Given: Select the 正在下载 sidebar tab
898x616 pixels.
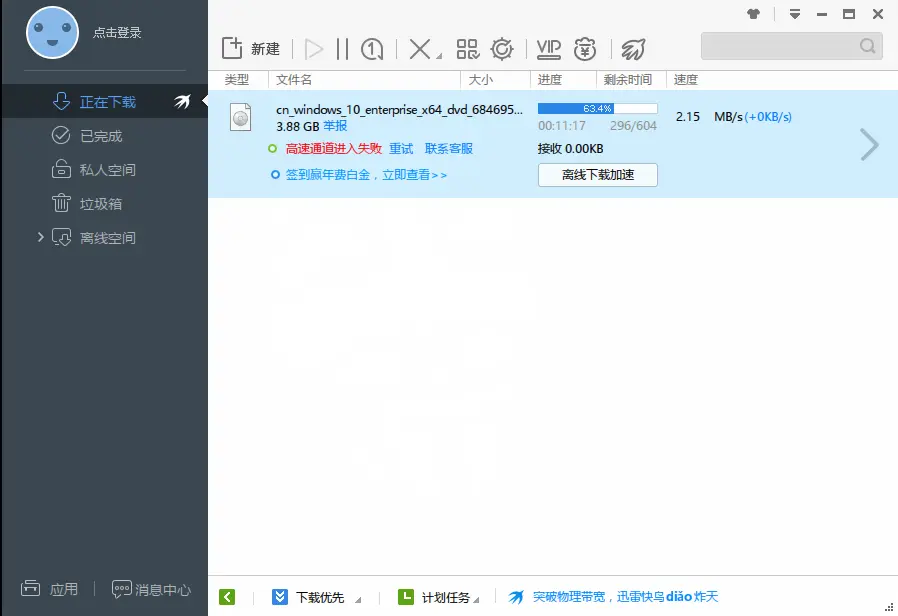Looking at the screenshot, I should [x=105, y=102].
